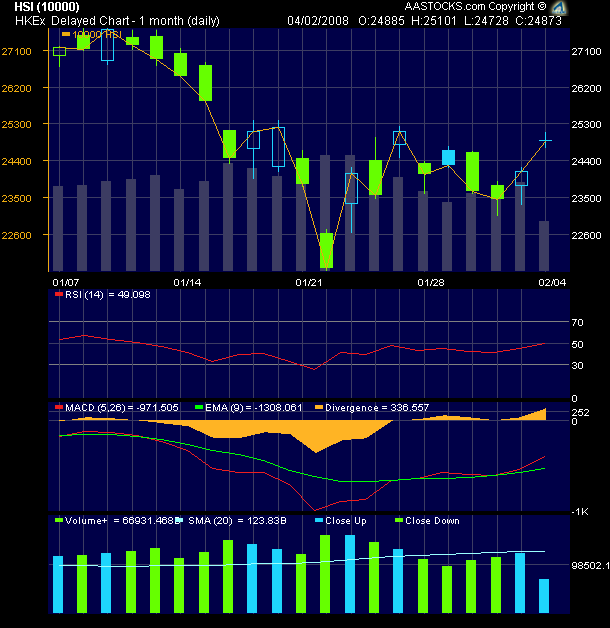The width and height of the screenshot is (610, 628).
Task: Click the left axis 26200 price label
Action: pos(16,88)
